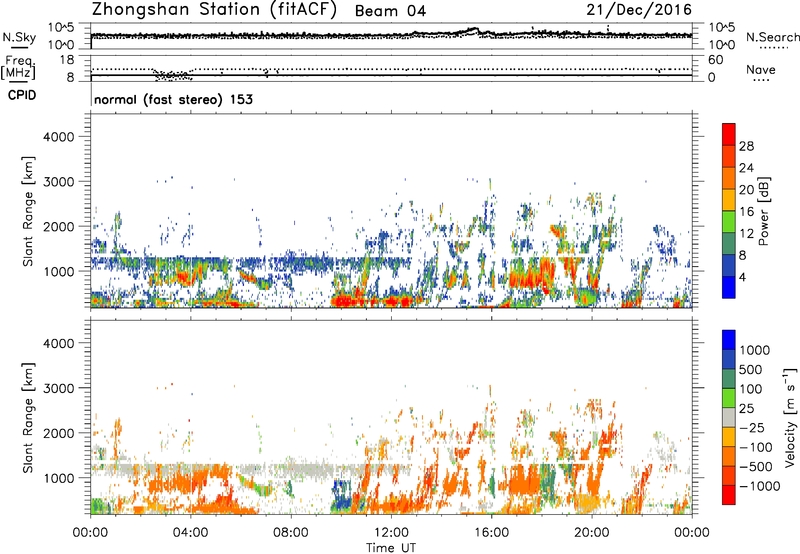
Task: Pick the light green band between 12 and 16 dB
Action: pyautogui.click(x=729, y=222)
